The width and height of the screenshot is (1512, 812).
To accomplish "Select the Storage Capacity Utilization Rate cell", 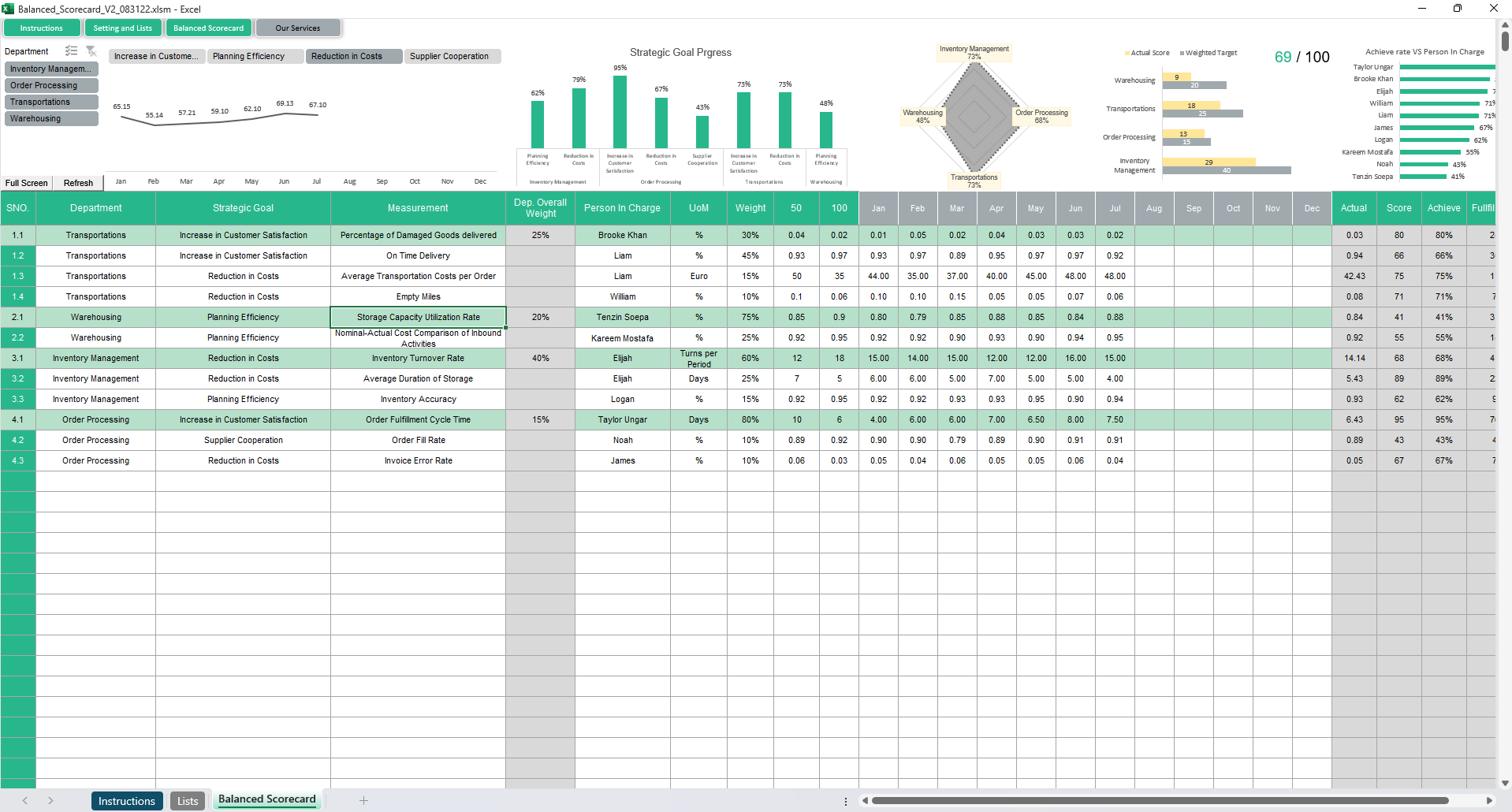I will pyautogui.click(x=418, y=317).
